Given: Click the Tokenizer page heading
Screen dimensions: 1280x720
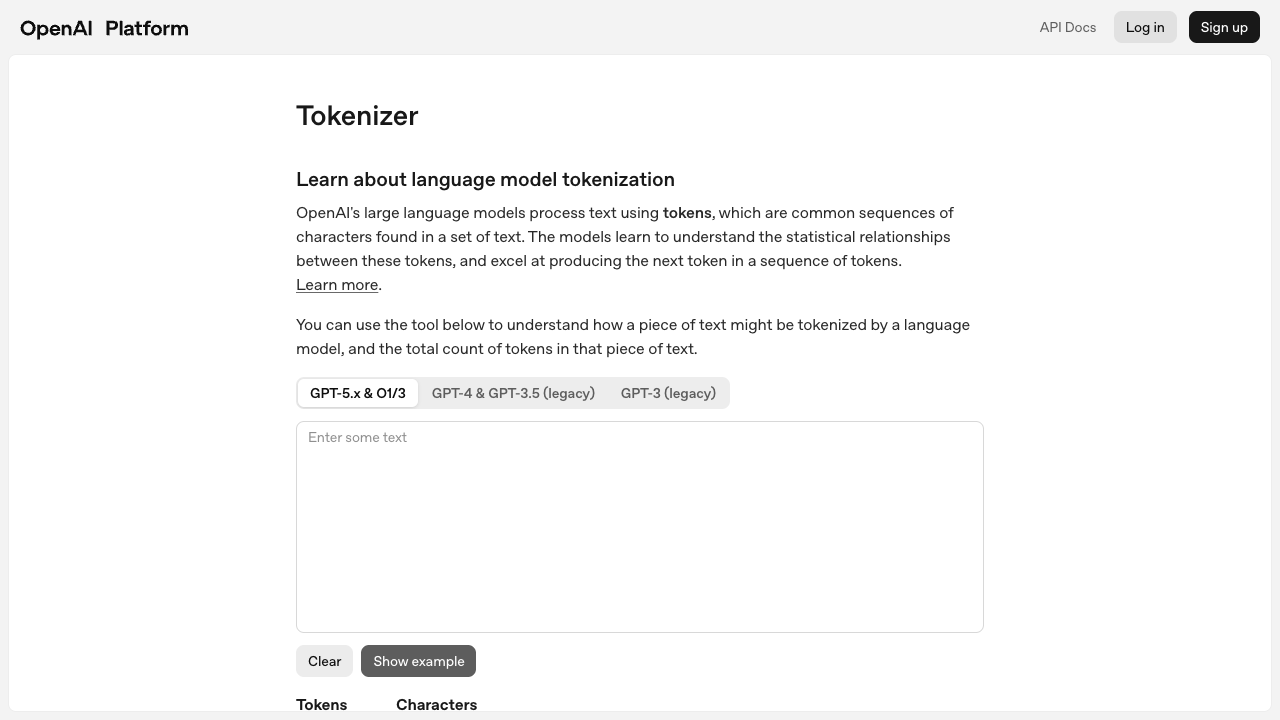Looking at the screenshot, I should point(357,116).
